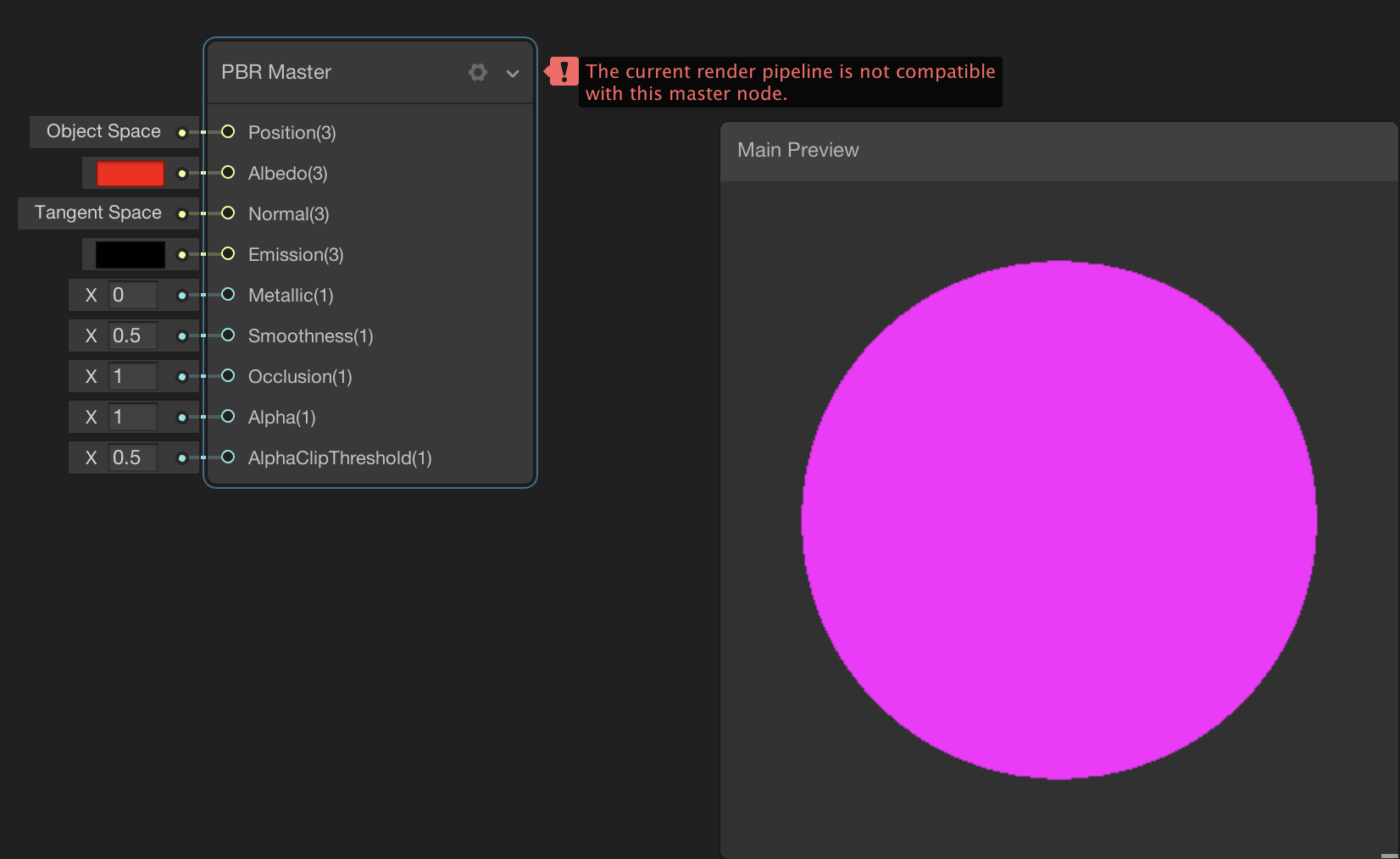Click the Position(3) input port

pos(228,131)
